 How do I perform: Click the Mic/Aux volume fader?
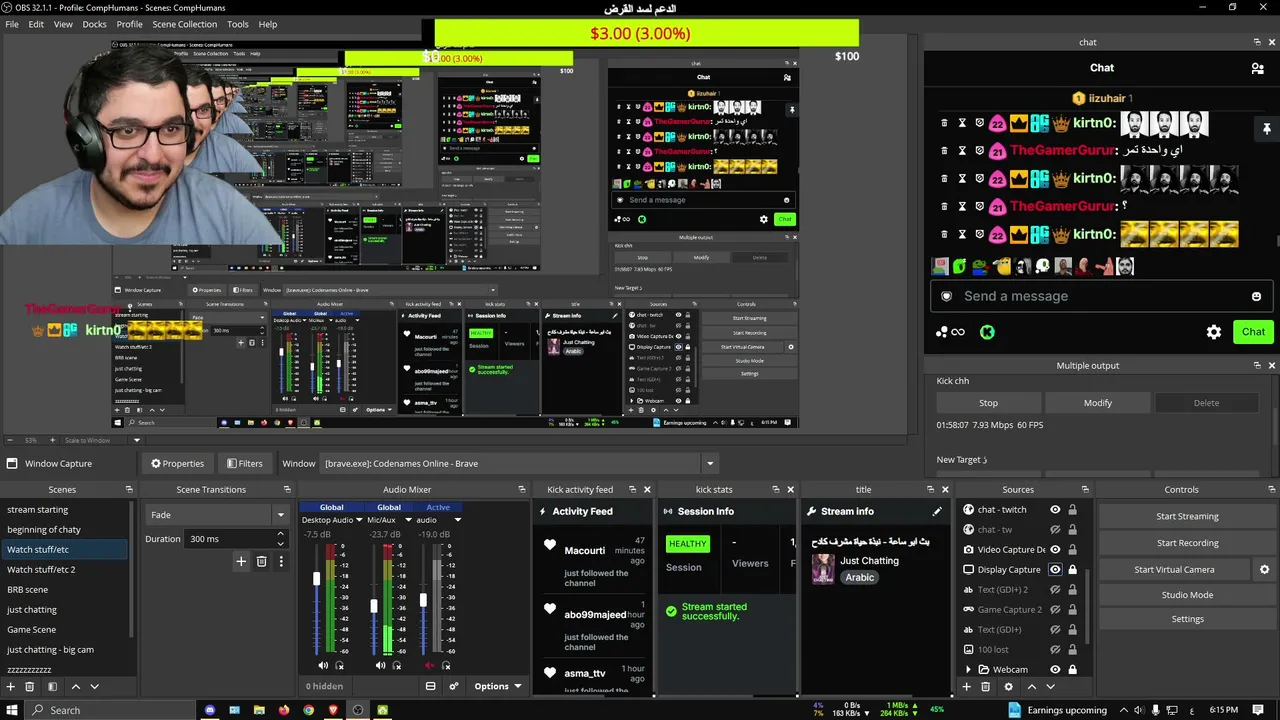coord(374,606)
